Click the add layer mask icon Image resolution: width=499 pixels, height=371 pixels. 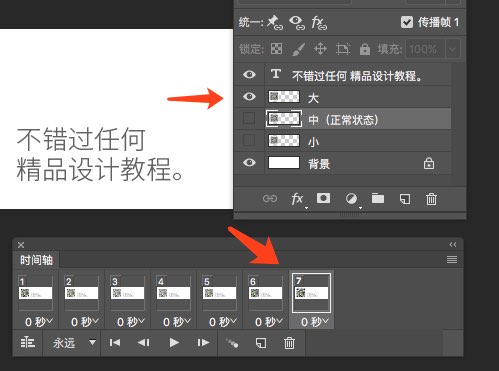(x=323, y=198)
